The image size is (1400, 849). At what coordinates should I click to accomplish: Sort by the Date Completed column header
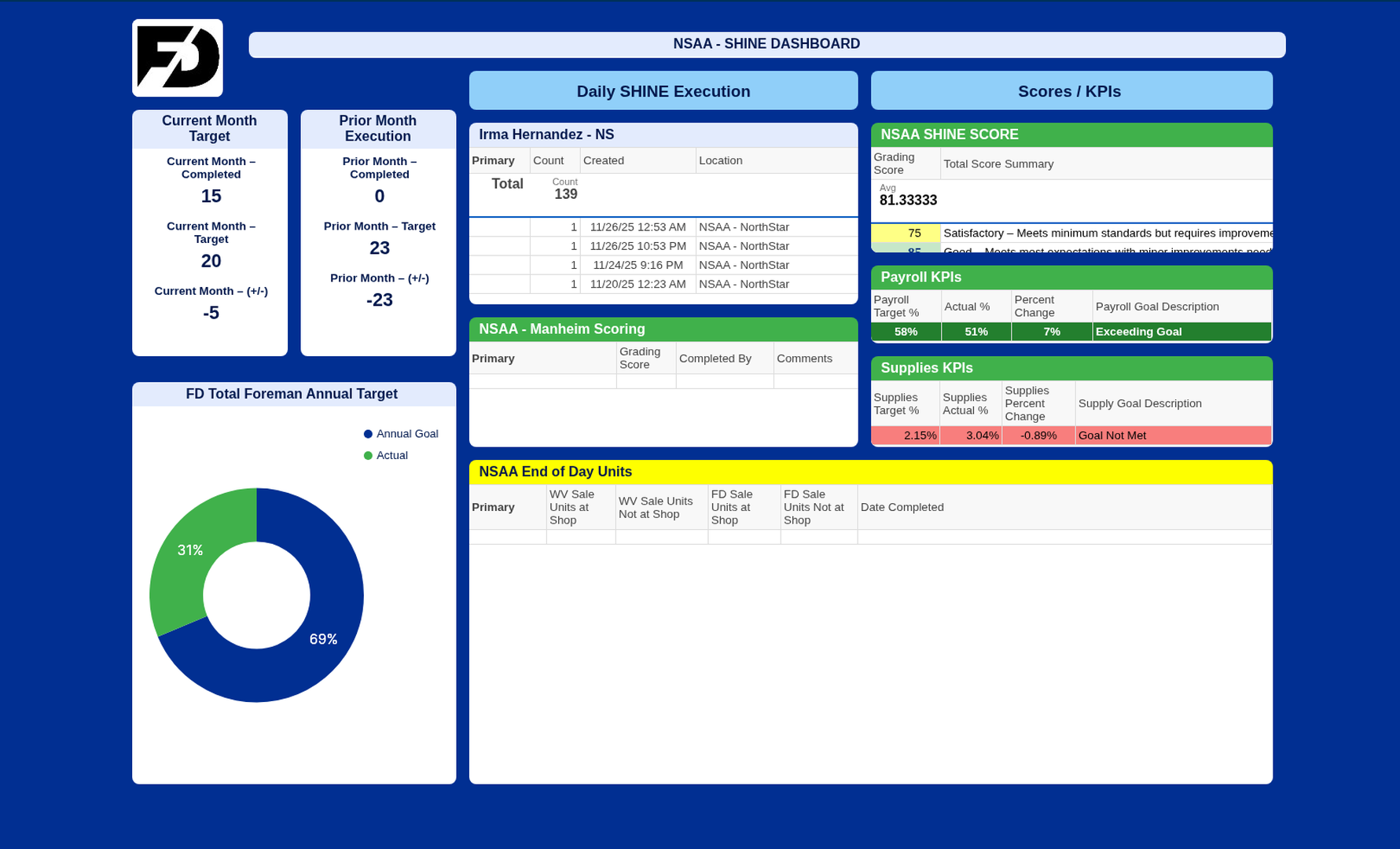pyautogui.click(x=902, y=507)
